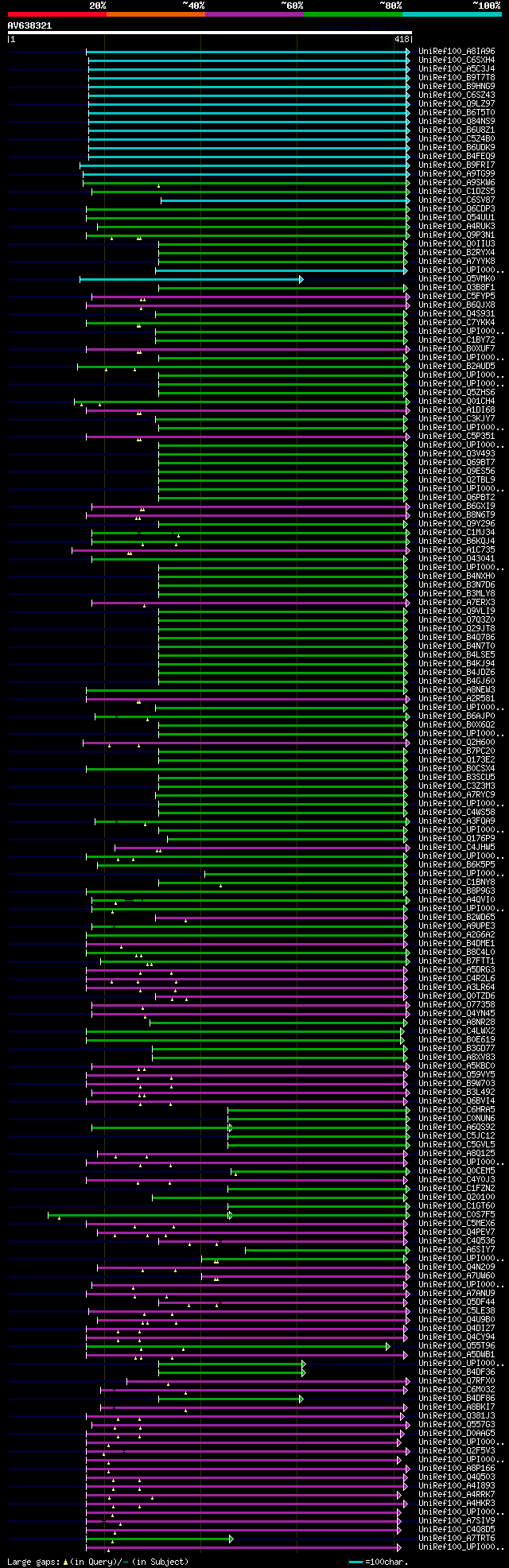Select label UniRef100_B4FEQ9
This screenshot has width=509, height=1568.
point(457,156)
